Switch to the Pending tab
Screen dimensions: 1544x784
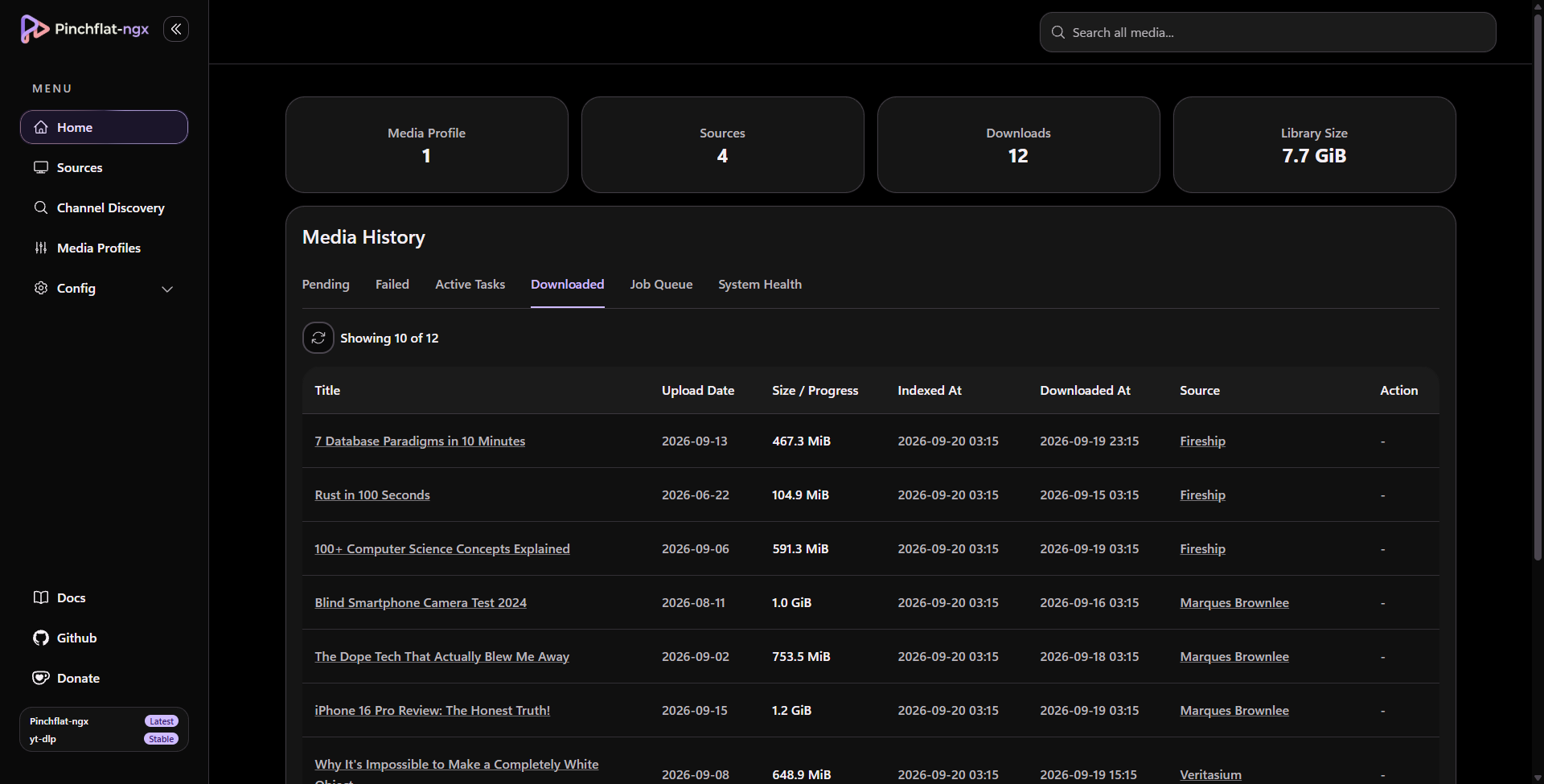(326, 285)
